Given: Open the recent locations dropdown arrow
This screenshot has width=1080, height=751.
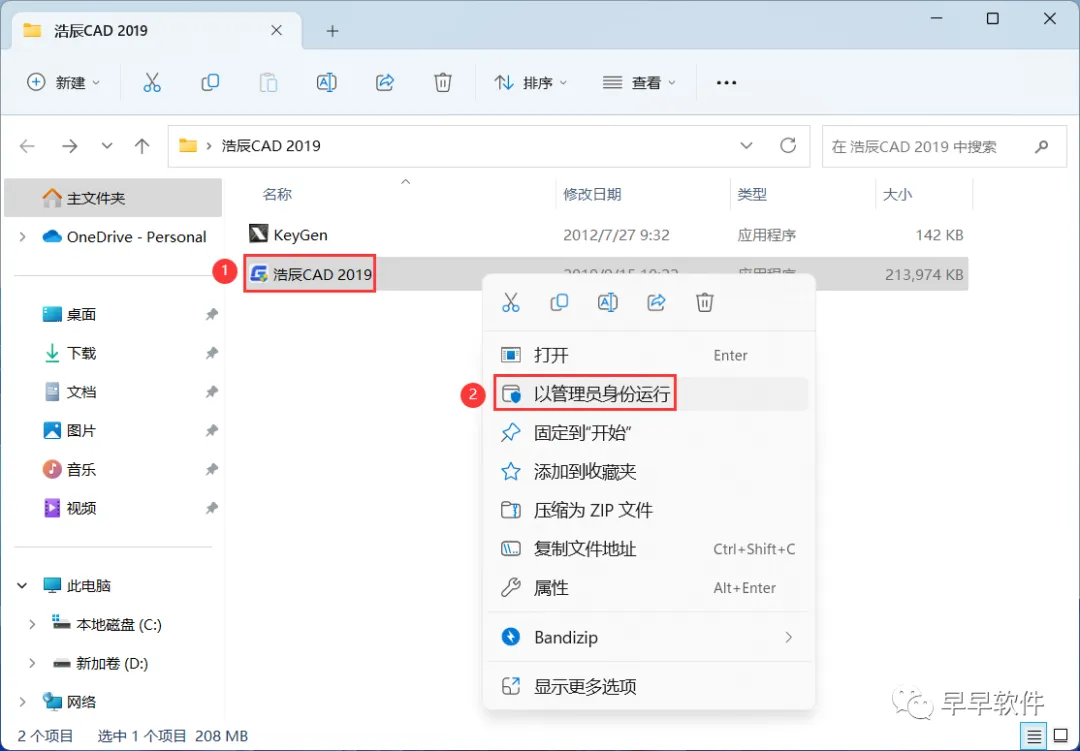Looking at the screenshot, I should (107, 146).
